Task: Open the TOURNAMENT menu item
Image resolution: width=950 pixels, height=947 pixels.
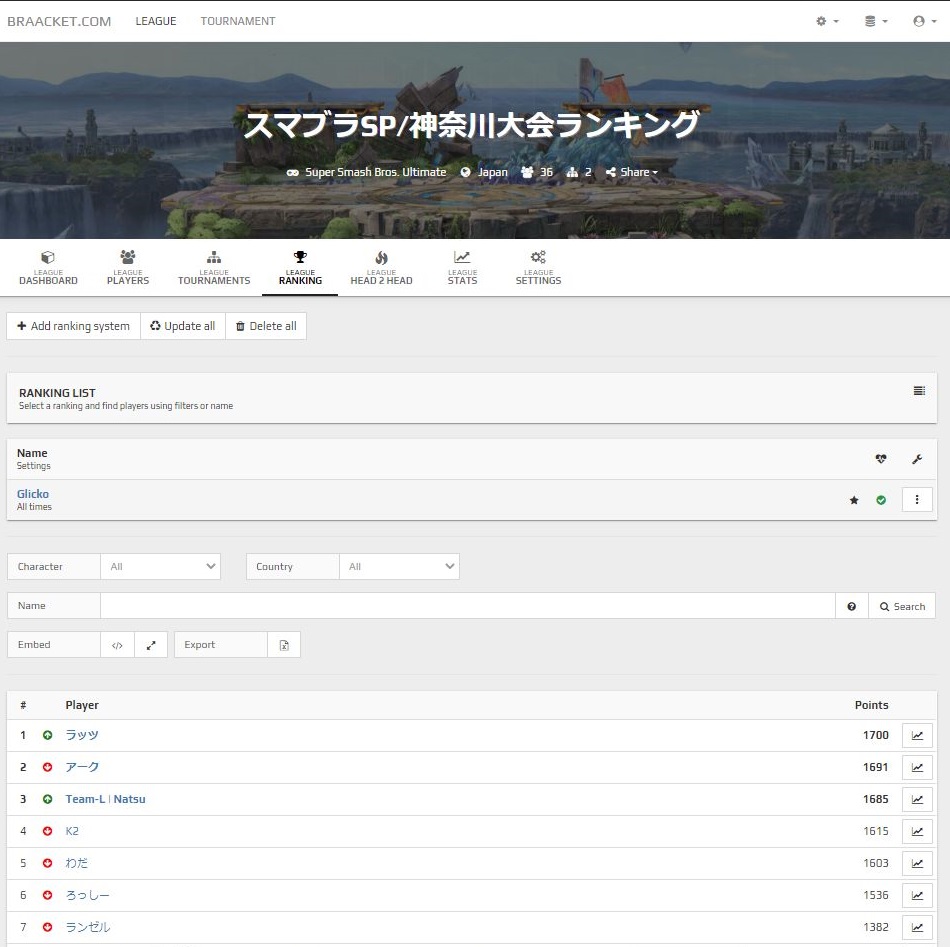Action: tap(238, 21)
